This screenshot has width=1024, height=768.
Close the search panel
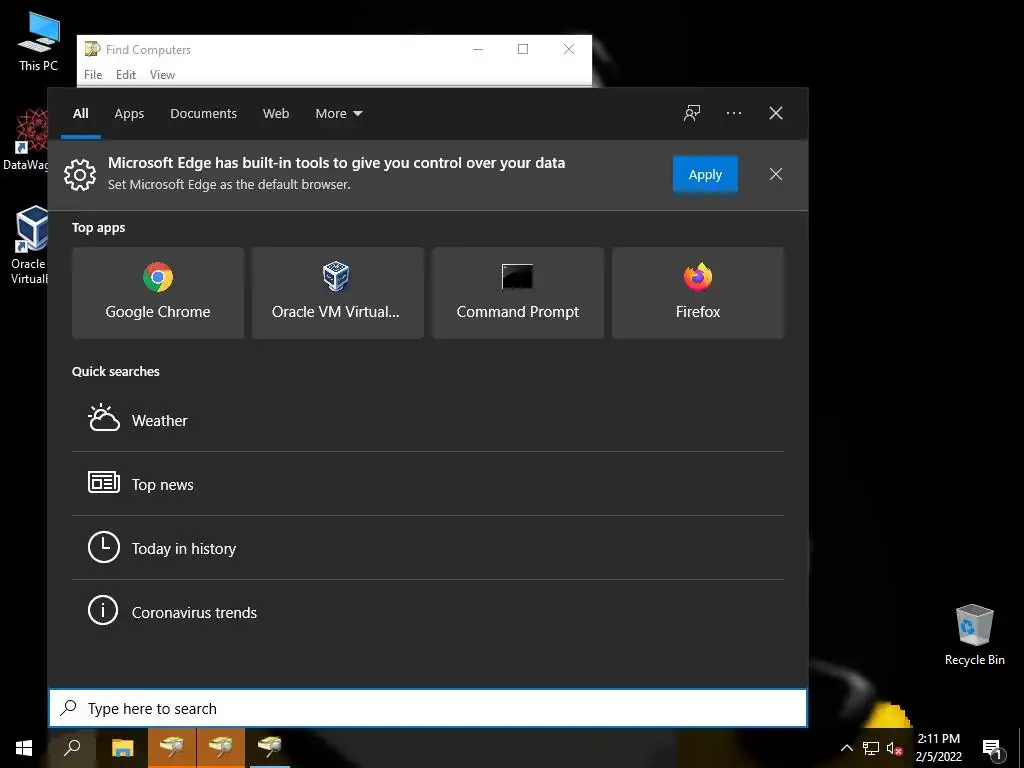776,113
